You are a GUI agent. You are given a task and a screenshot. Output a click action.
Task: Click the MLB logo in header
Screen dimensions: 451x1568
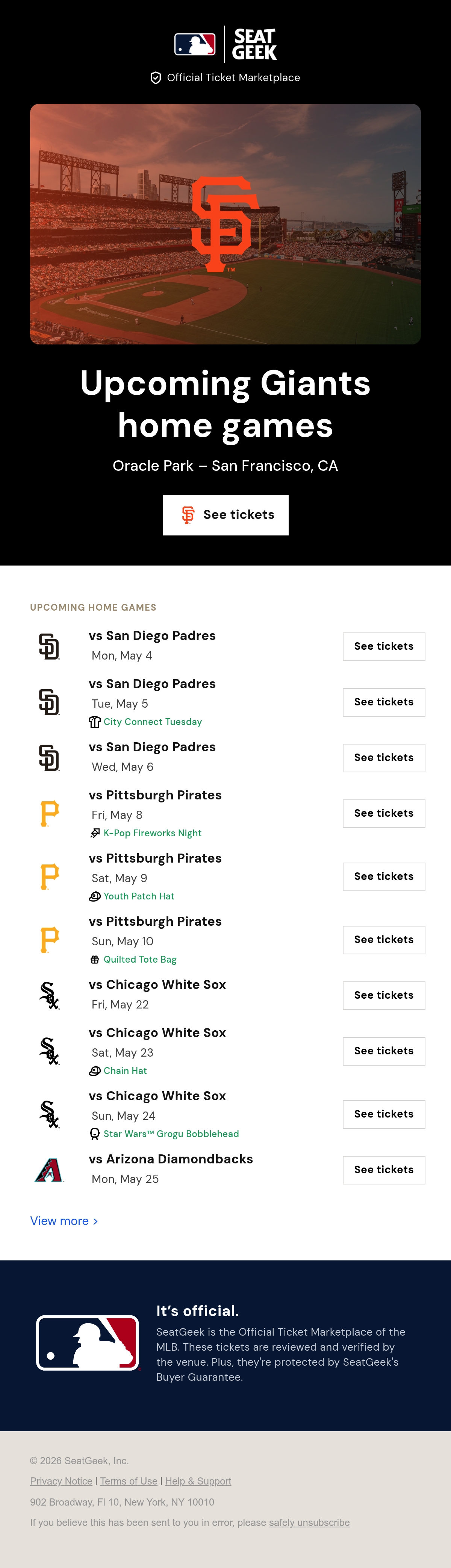point(195,44)
